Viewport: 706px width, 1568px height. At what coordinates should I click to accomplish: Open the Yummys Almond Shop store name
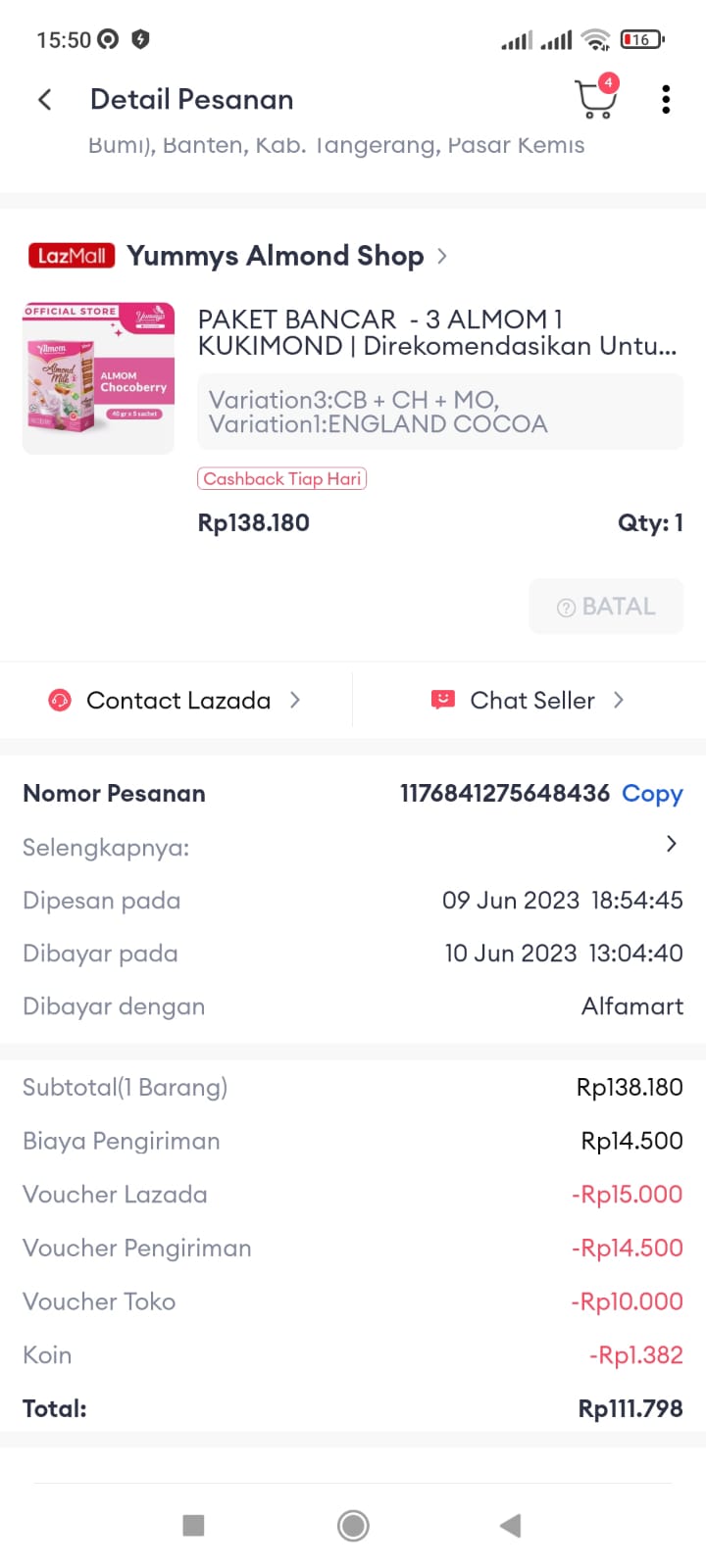(276, 256)
